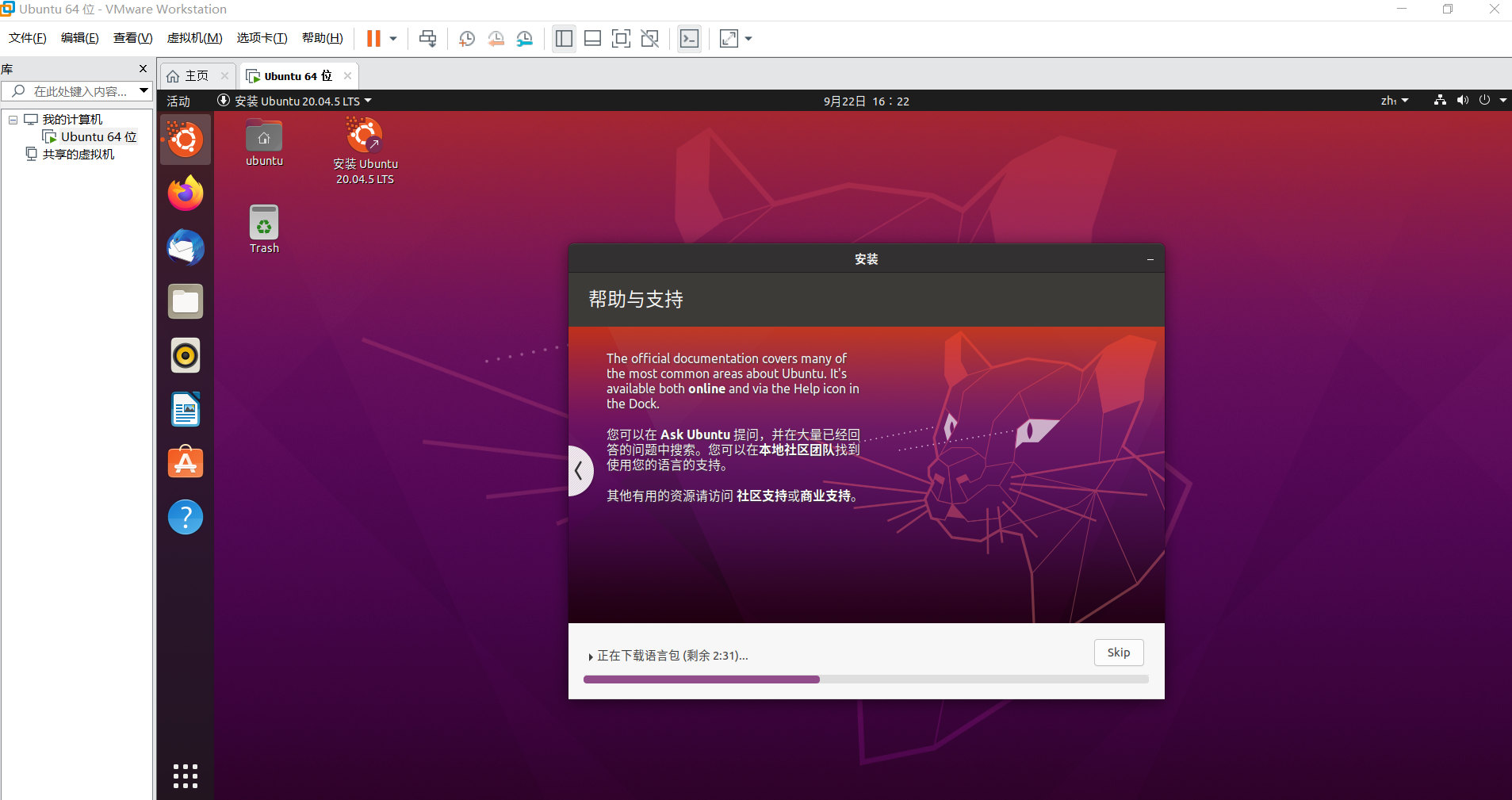The width and height of the screenshot is (1512, 800).
Task: Open the 帮助(H) menu
Action: 323,38
